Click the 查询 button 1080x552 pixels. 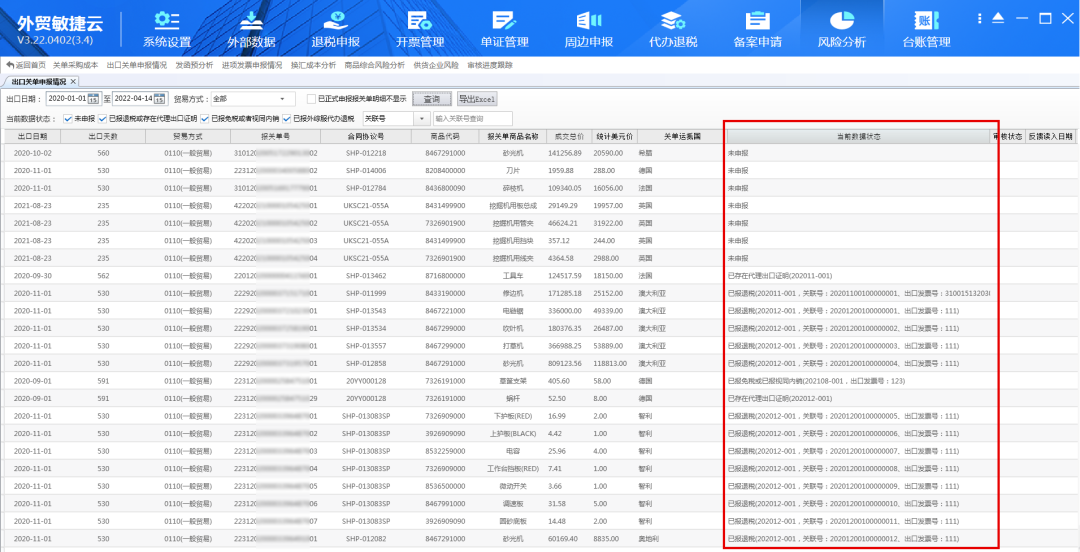click(x=432, y=99)
